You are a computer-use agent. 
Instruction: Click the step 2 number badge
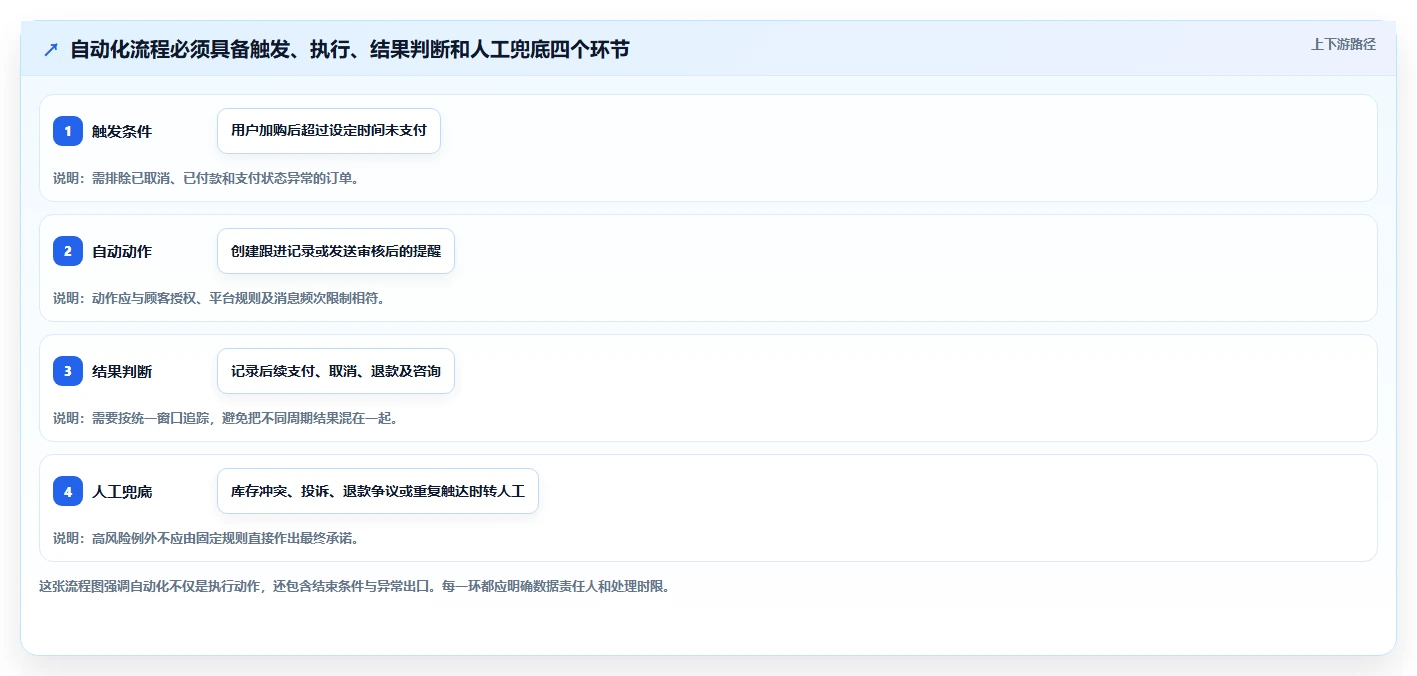click(68, 251)
